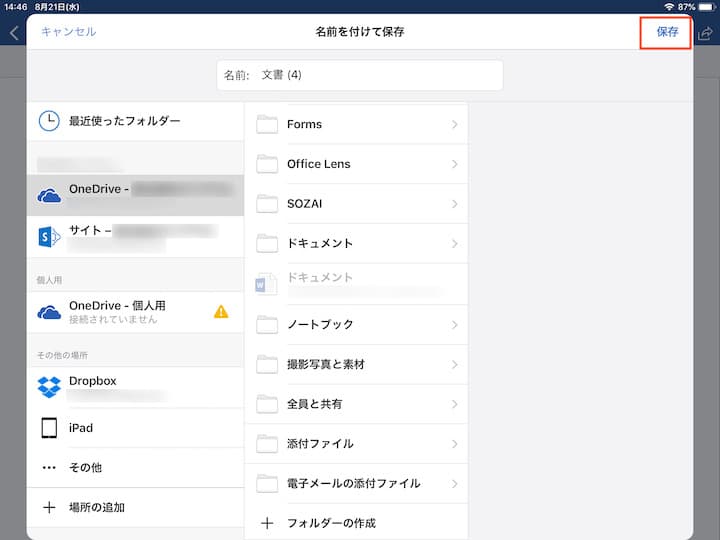This screenshot has height=540, width=720.
Task: Tap the plus icon for フォルダーの作成
Action: 267,523
